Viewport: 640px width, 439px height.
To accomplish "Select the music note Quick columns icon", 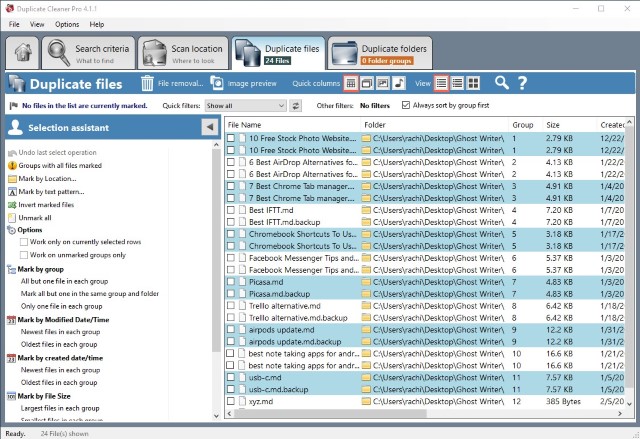I will pos(399,83).
